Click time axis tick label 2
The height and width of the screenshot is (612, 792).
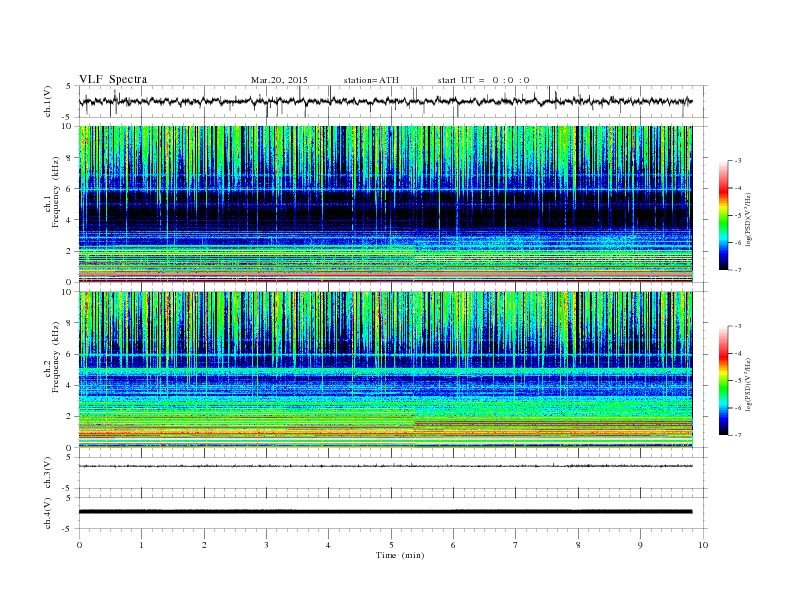pos(204,545)
